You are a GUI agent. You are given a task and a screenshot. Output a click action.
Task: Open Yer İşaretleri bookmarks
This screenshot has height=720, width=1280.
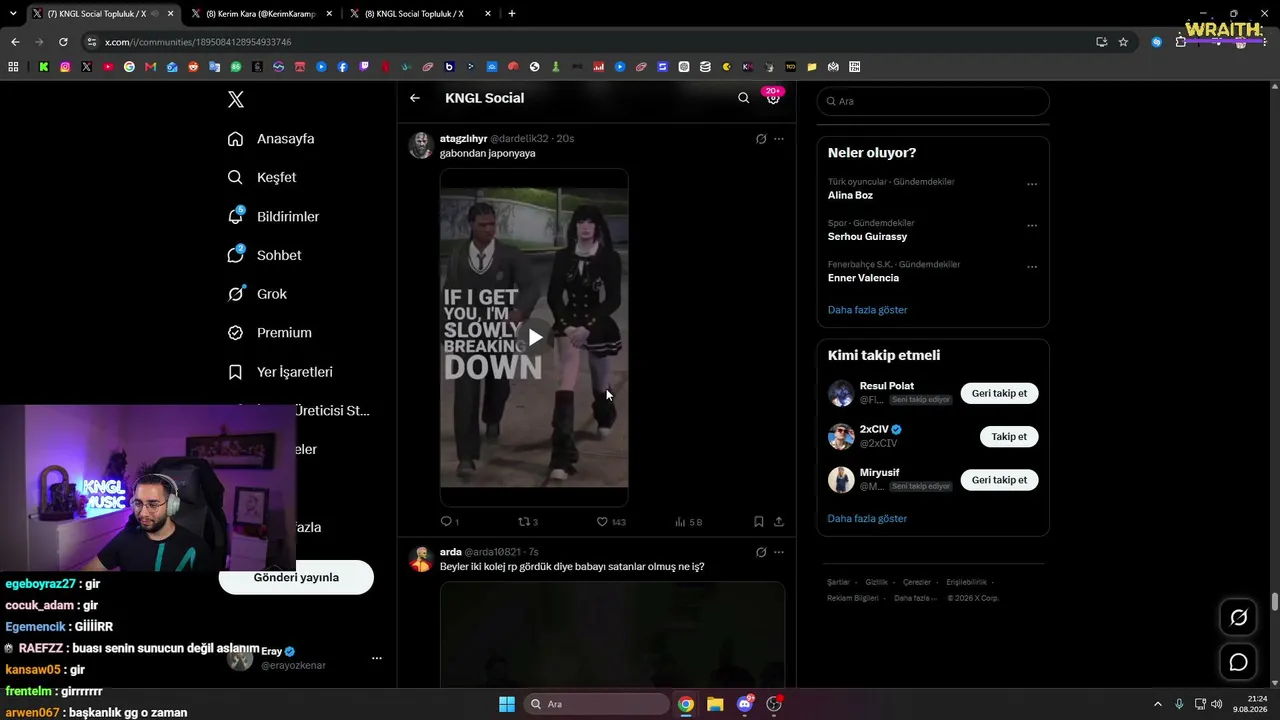tap(280, 372)
